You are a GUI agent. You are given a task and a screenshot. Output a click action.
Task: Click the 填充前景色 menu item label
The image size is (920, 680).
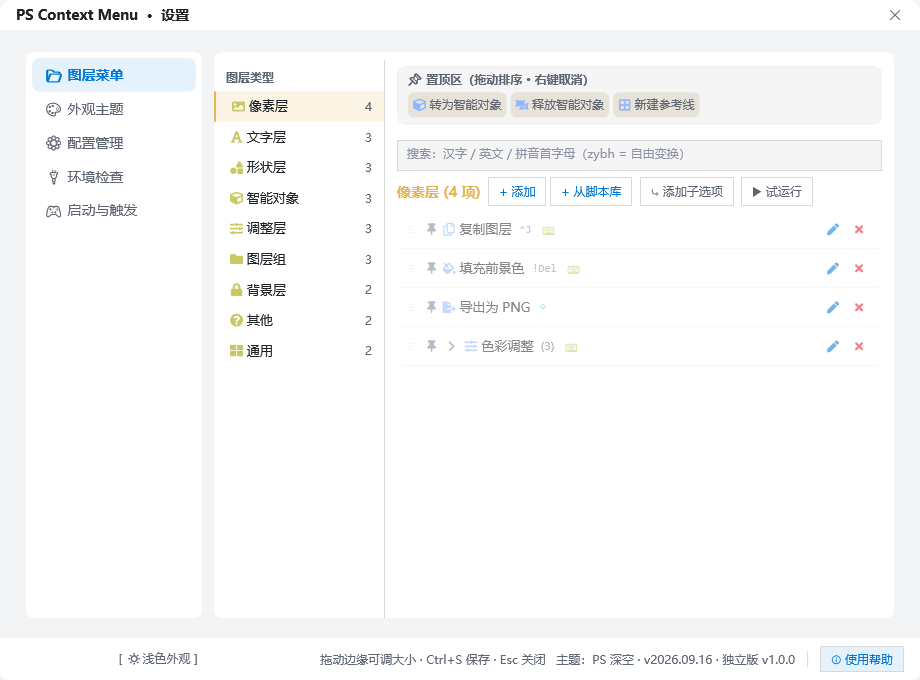492,268
